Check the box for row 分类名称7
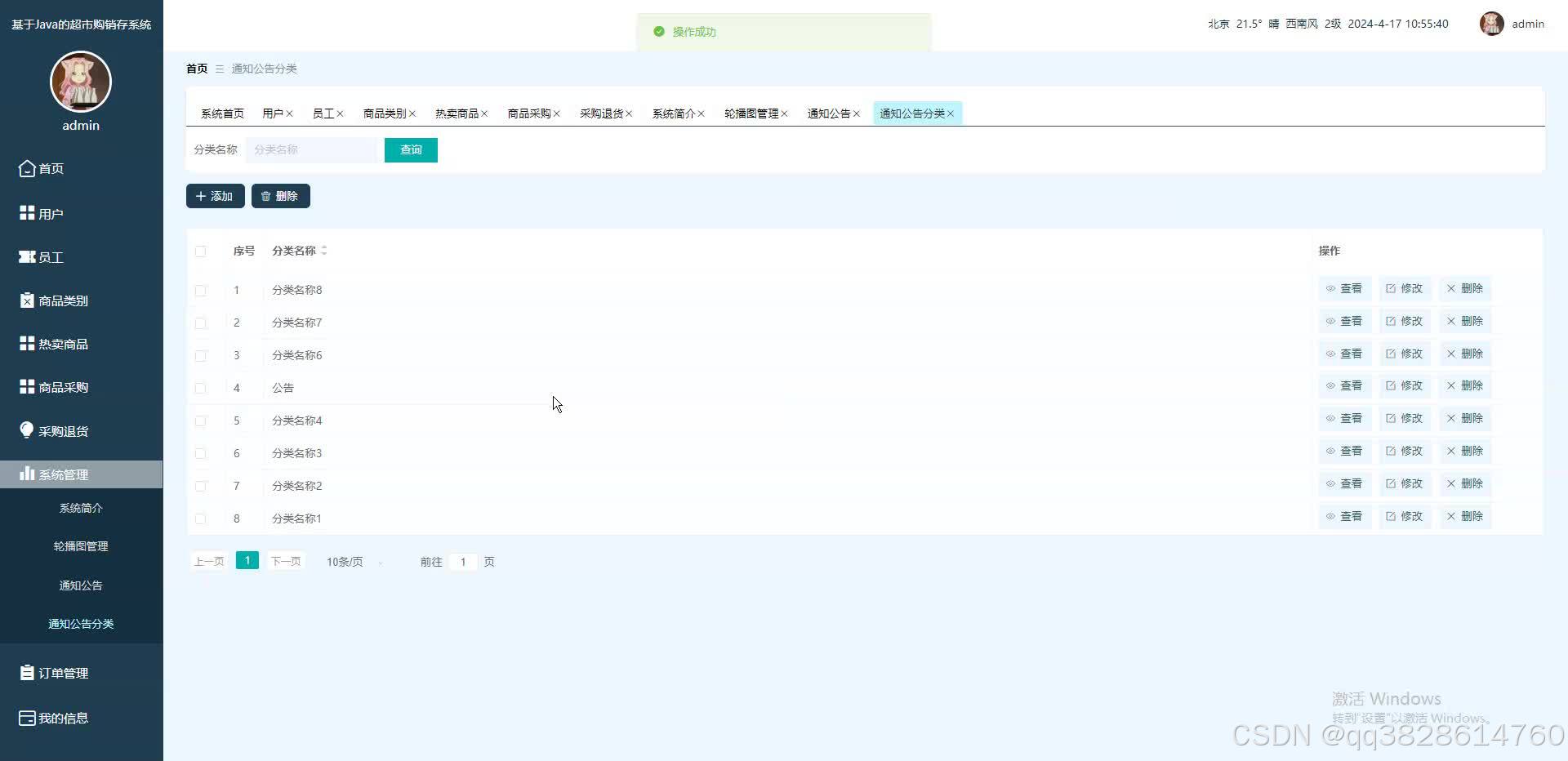This screenshot has width=1568, height=761. click(200, 323)
